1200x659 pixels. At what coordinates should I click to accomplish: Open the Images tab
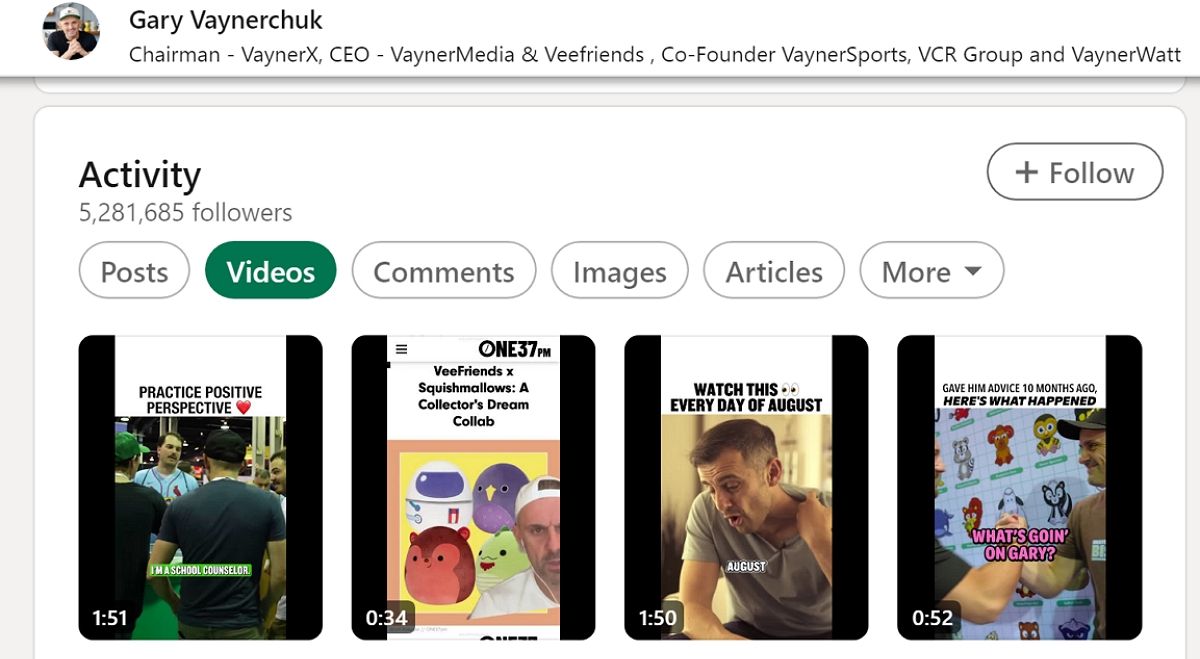(x=618, y=270)
